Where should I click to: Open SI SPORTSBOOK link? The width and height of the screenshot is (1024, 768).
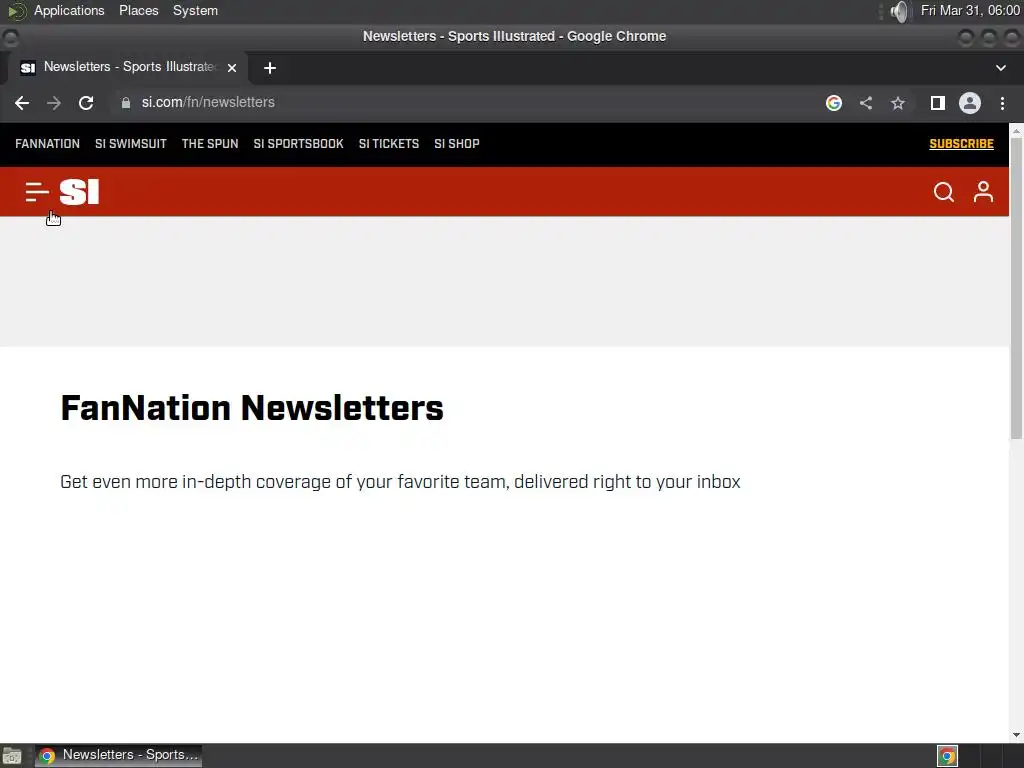[298, 144]
